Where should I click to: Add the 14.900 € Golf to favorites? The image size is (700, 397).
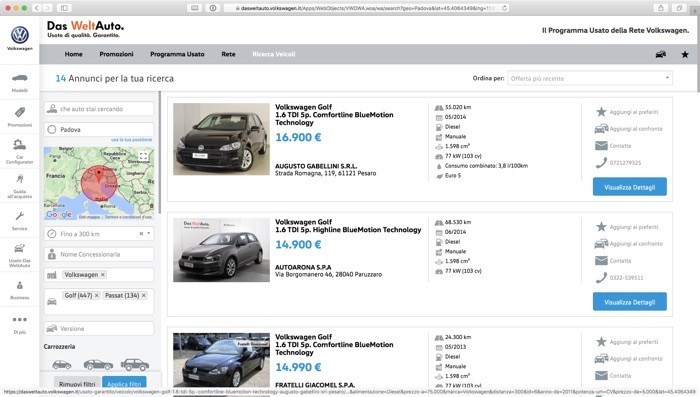click(627, 227)
